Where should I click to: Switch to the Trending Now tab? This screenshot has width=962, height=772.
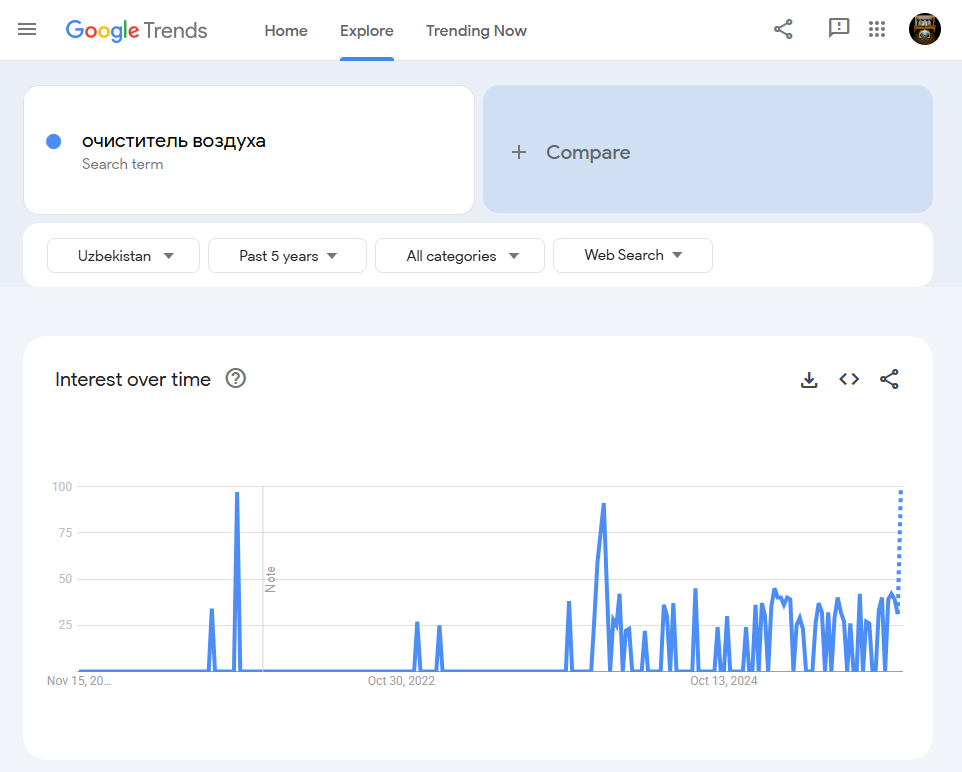(x=476, y=31)
